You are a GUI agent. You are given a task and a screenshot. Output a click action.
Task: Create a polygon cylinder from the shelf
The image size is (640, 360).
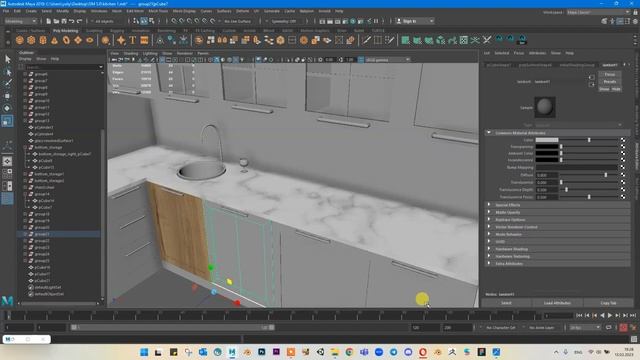coord(43,40)
